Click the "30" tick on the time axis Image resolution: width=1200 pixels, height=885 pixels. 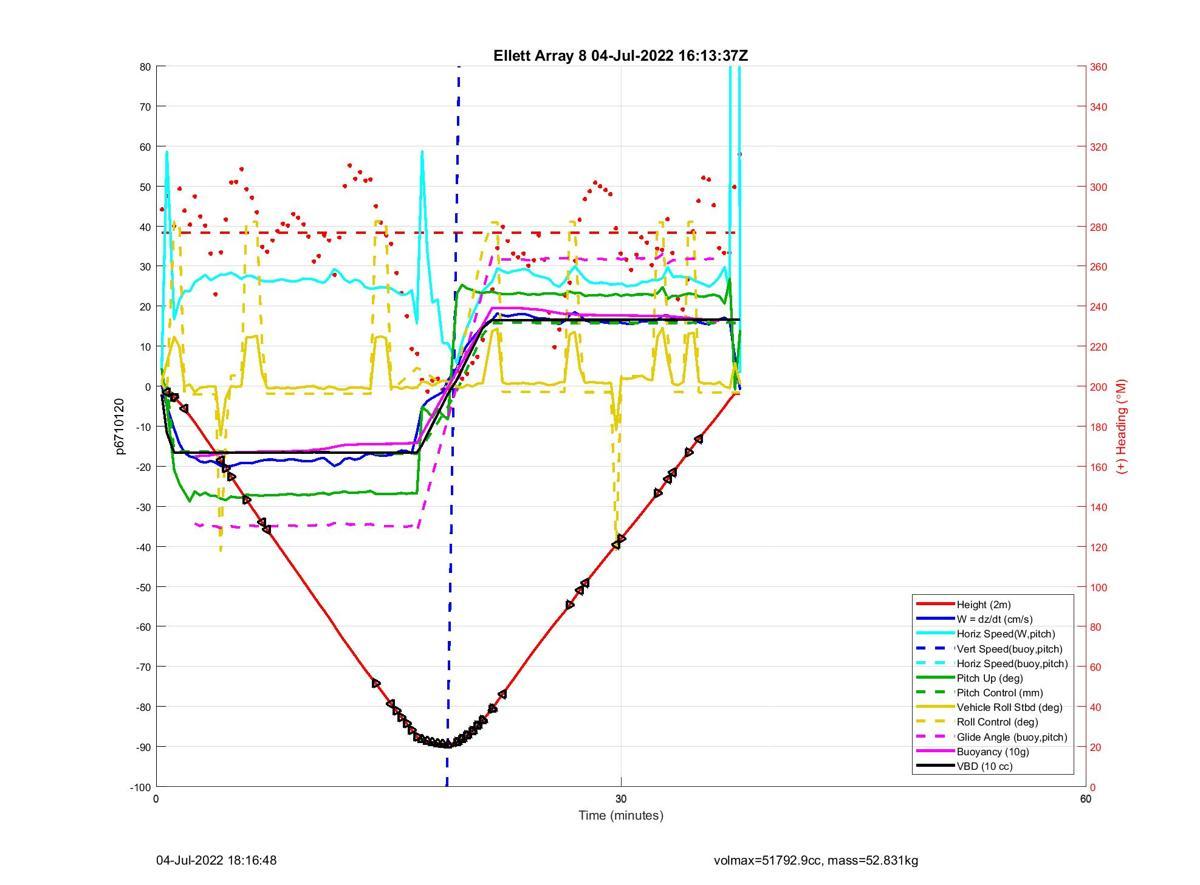(x=621, y=799)
